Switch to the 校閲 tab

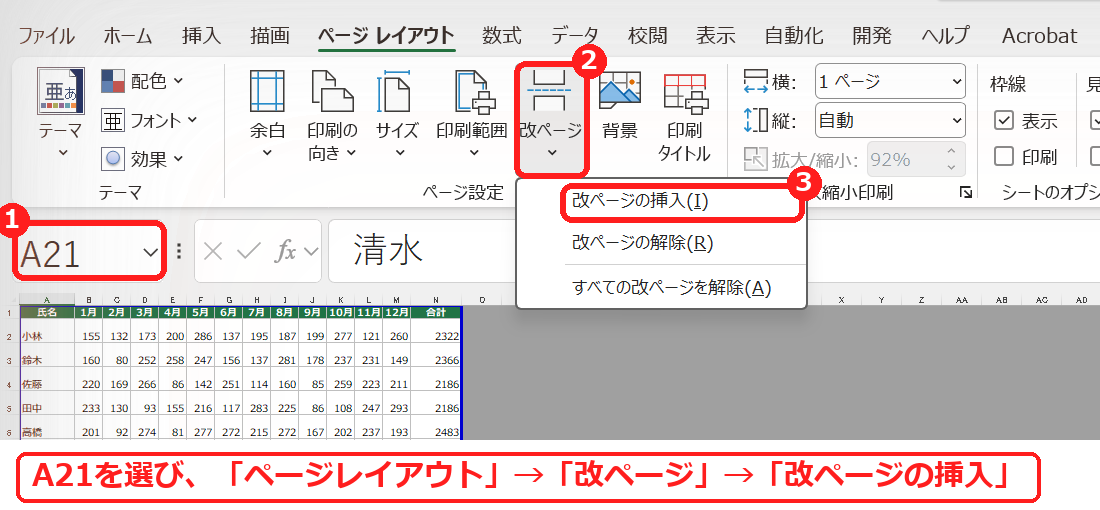click(x=648, y=35)
